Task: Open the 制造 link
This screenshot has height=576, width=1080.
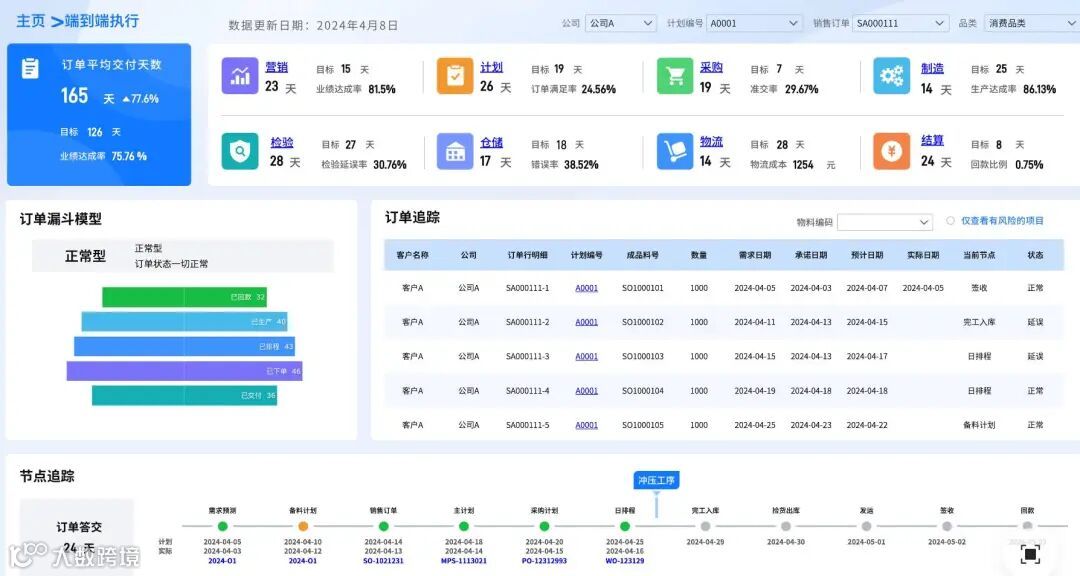Action: (x=932, y=68)
